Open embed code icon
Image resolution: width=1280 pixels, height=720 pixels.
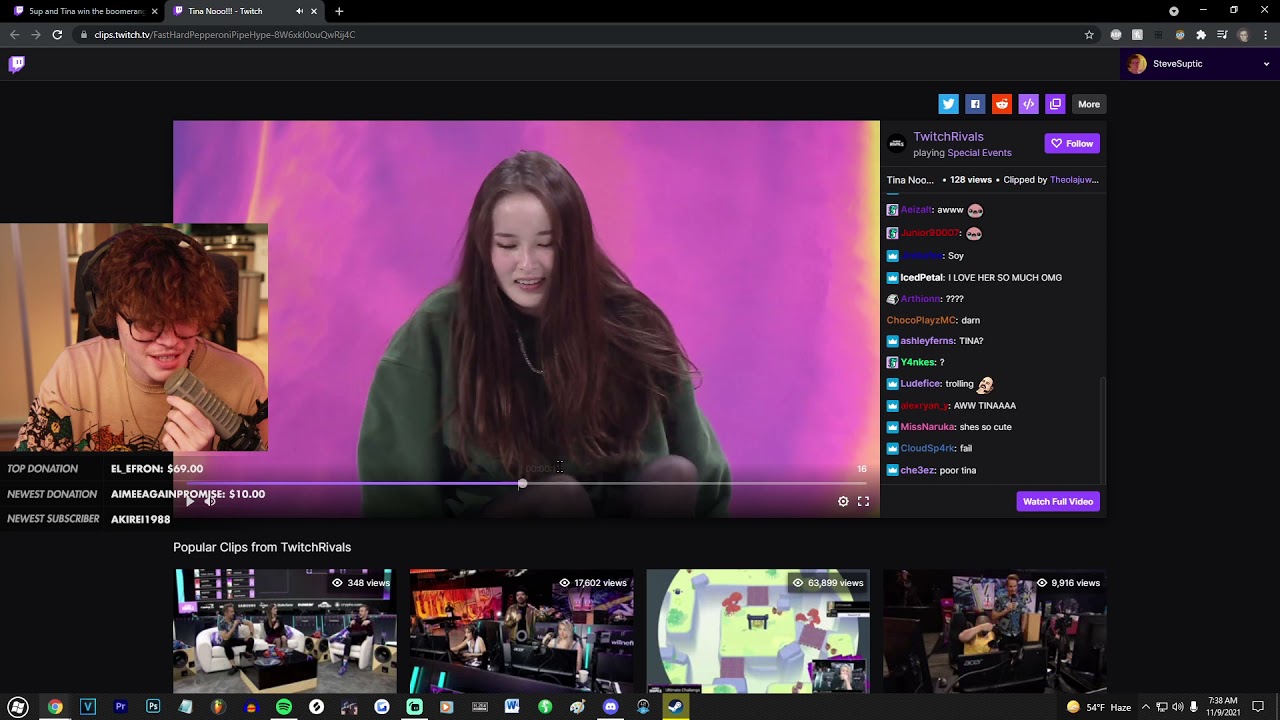pos(1028,104)
